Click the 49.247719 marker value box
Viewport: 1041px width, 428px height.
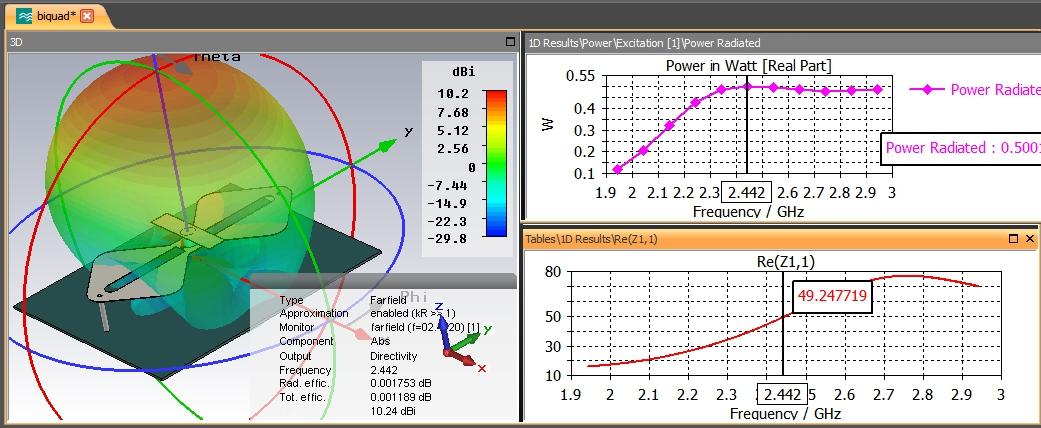point(833,296)
